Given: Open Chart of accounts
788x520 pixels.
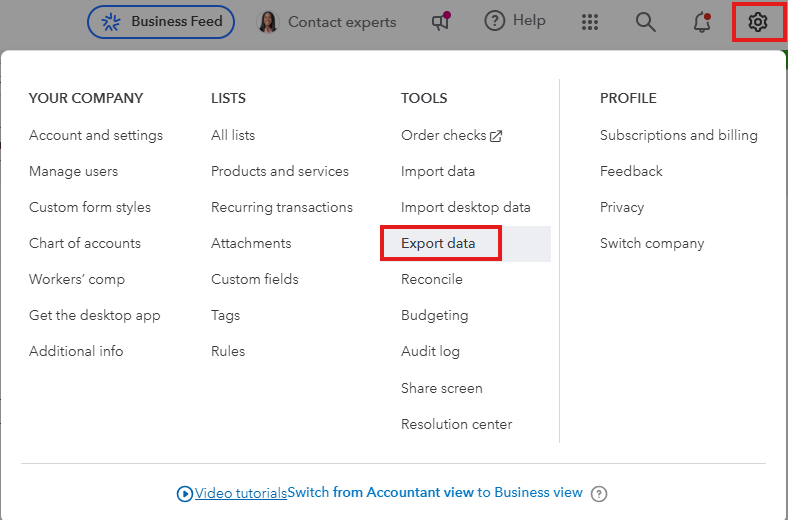Looking at the screenshot, I should (x=85, y=243).
